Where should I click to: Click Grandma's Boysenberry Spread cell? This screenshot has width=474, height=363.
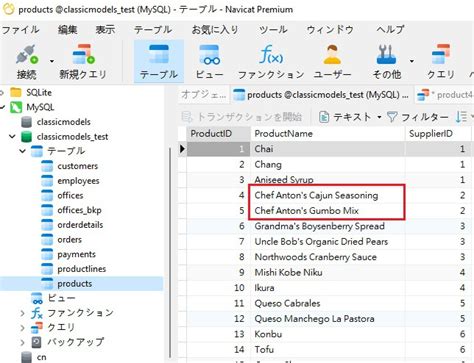328,226
